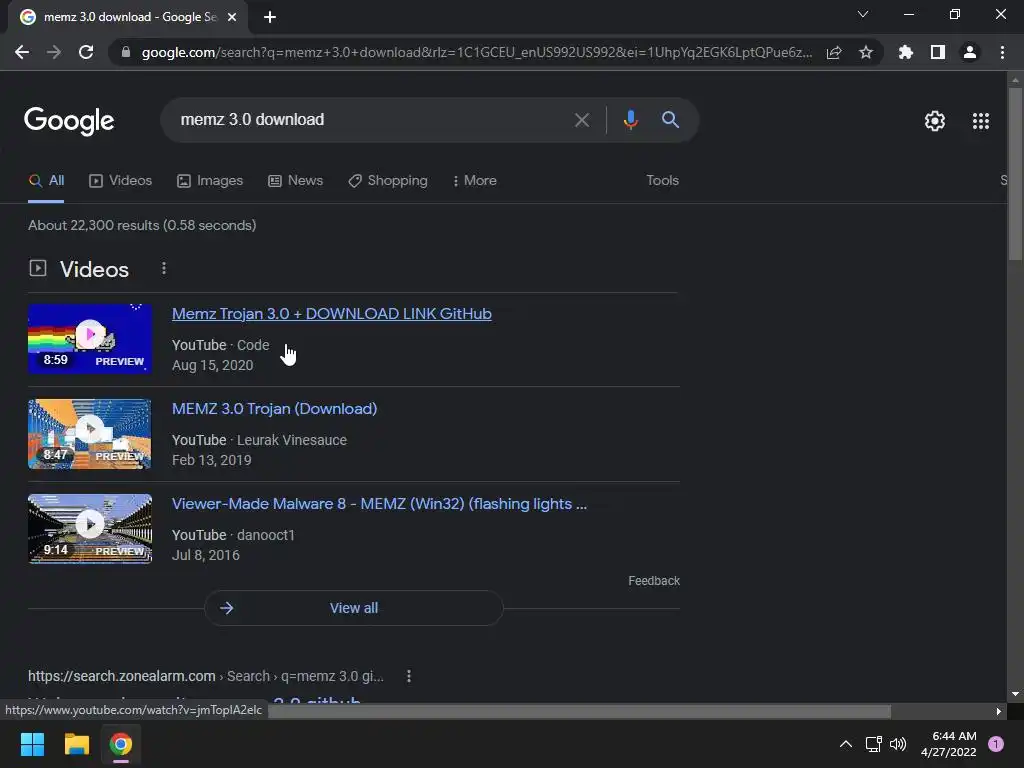Screen dimensions: 1024x768
Task: Click the Google logo
Action: point(69,121)
